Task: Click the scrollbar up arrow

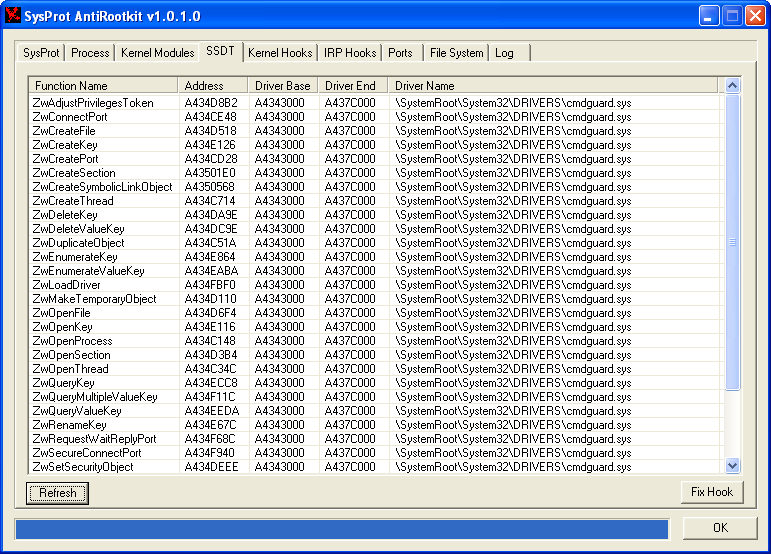Action: click(x=732, y=86)
